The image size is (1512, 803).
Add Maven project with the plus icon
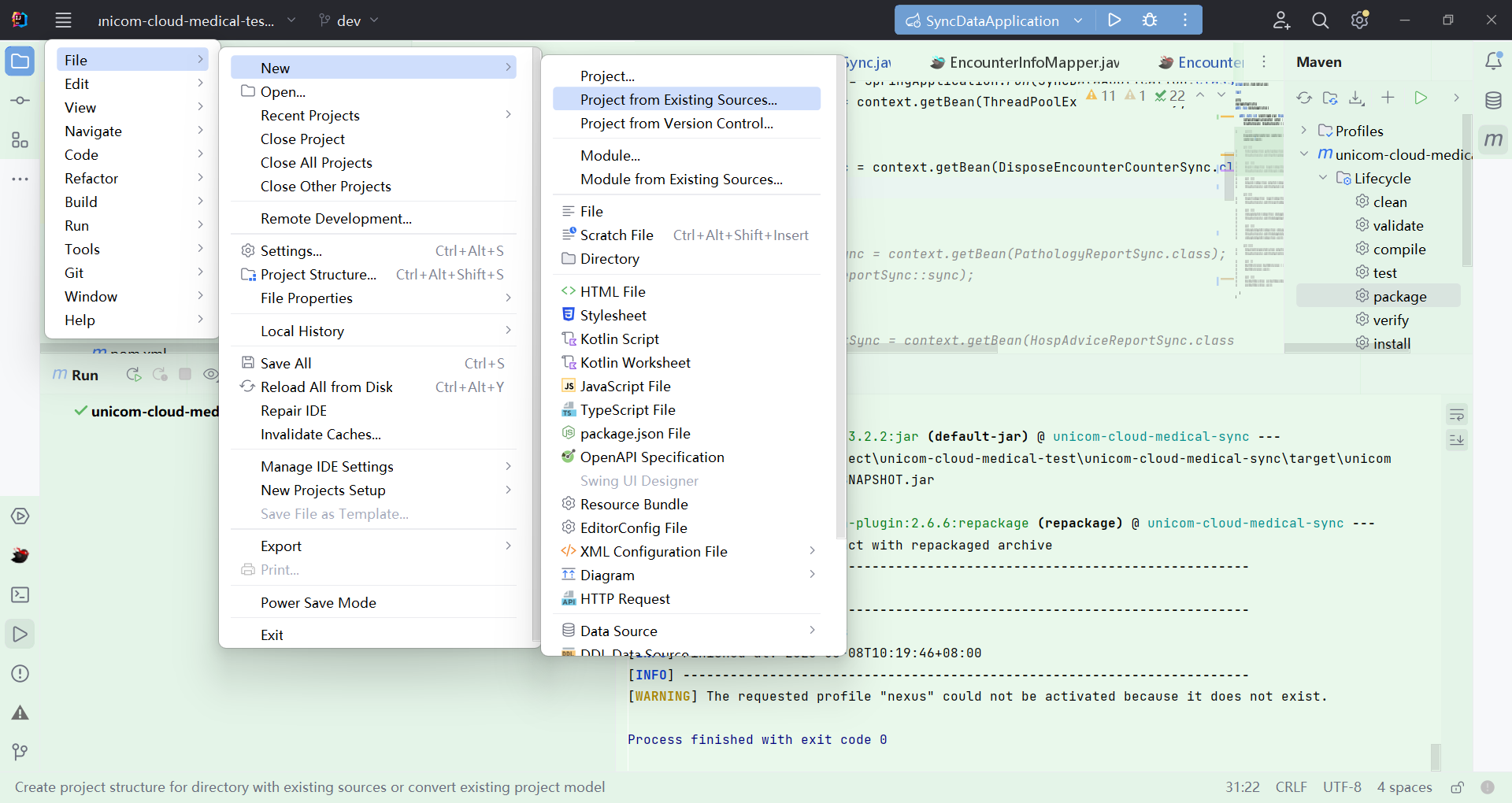coord(1388,98)
